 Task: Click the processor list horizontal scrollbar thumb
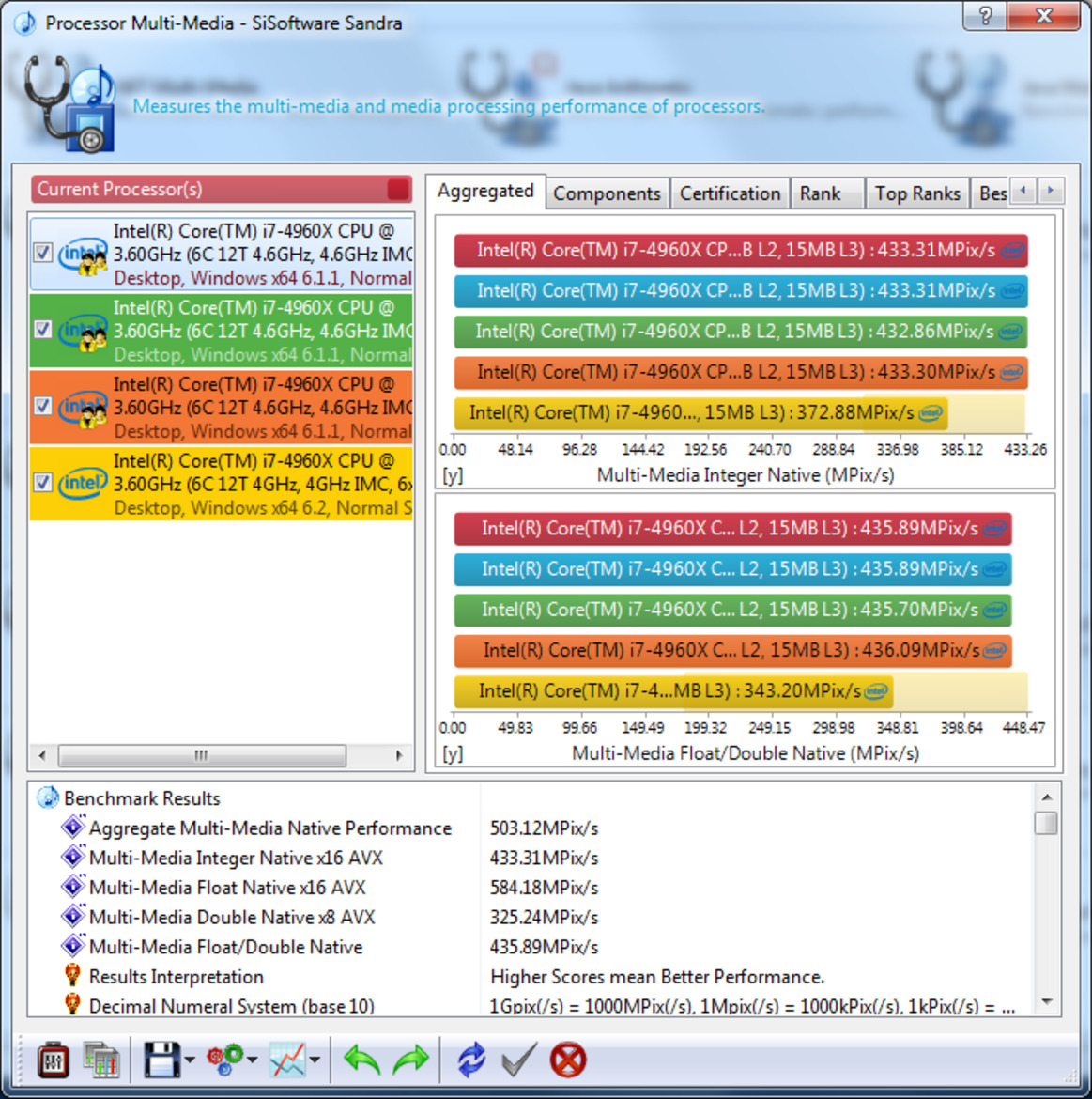tap(202, 755)
